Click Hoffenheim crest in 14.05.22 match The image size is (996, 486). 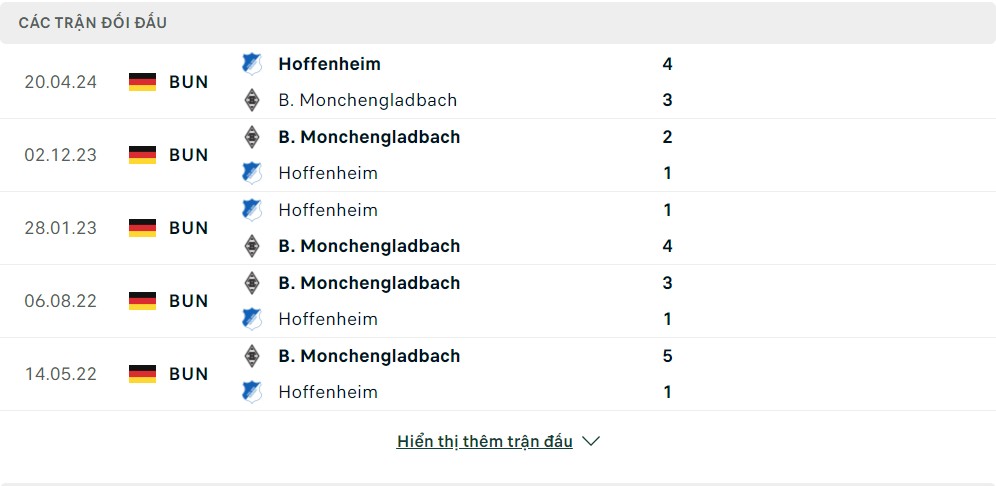click(x=252, y=392)
